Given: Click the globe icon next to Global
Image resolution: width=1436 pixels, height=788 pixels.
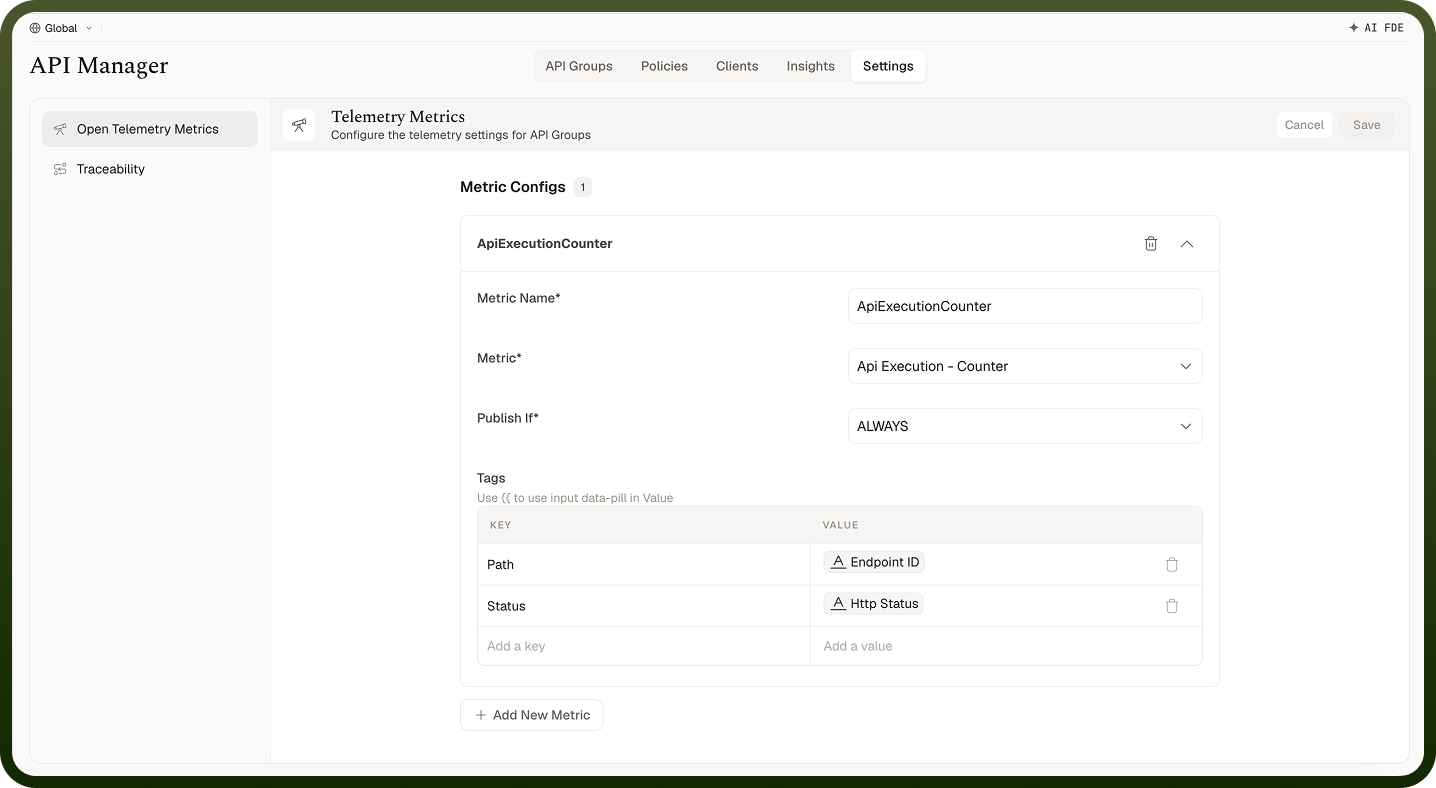Looking at the screenshot, I should click(x=35, y=28).
